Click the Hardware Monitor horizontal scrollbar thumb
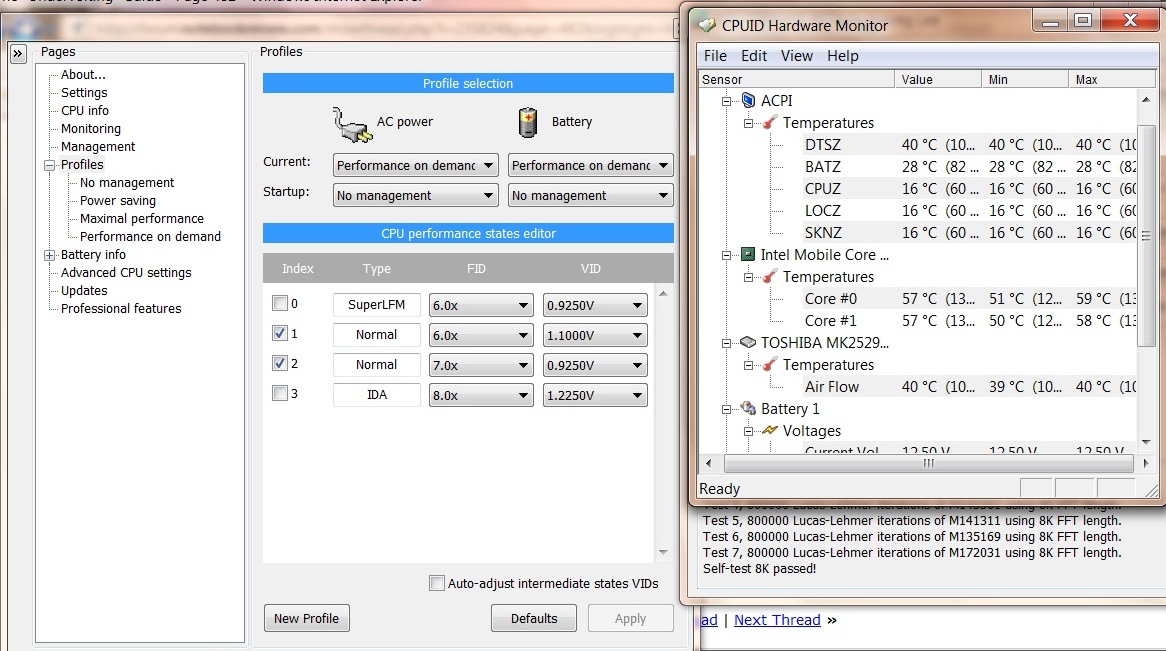Screen dimensions: 1166x651 [928, 463]
